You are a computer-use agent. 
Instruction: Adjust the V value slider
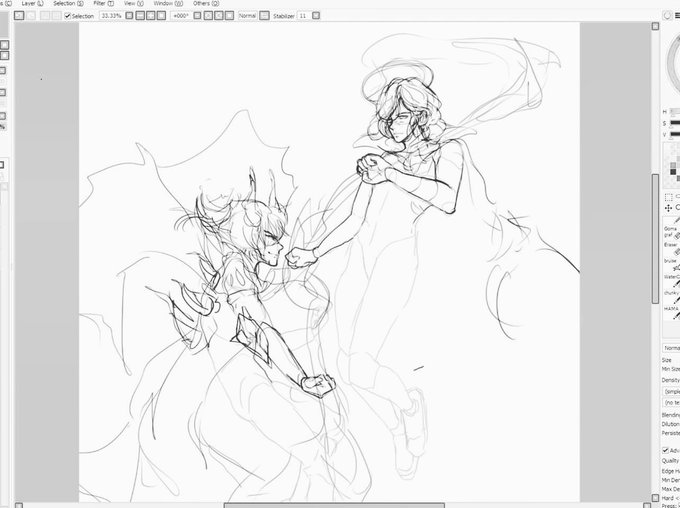675,134
